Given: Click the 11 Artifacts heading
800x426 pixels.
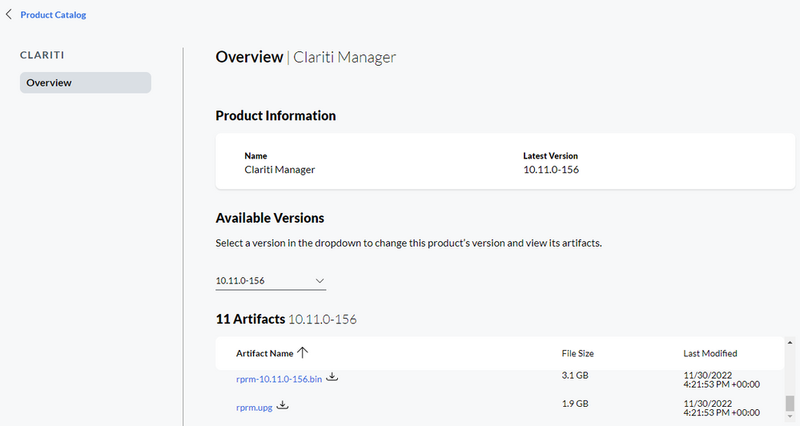Looking at the screenshot, I should coord(250,319).
